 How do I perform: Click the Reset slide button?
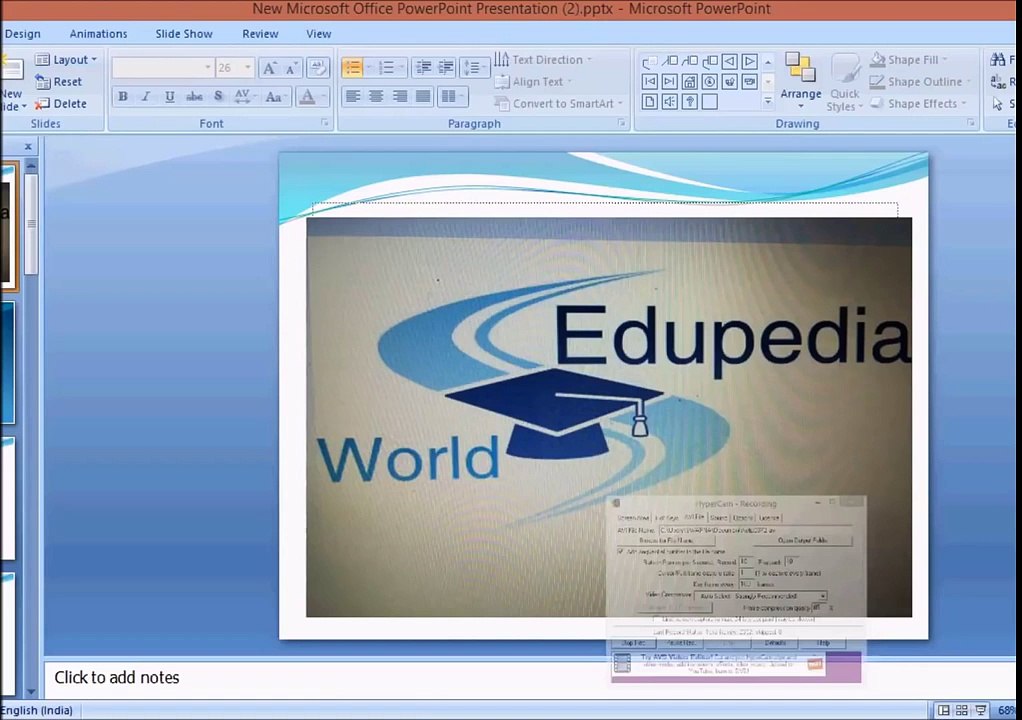pyautogui.click(x=59, y=81)
